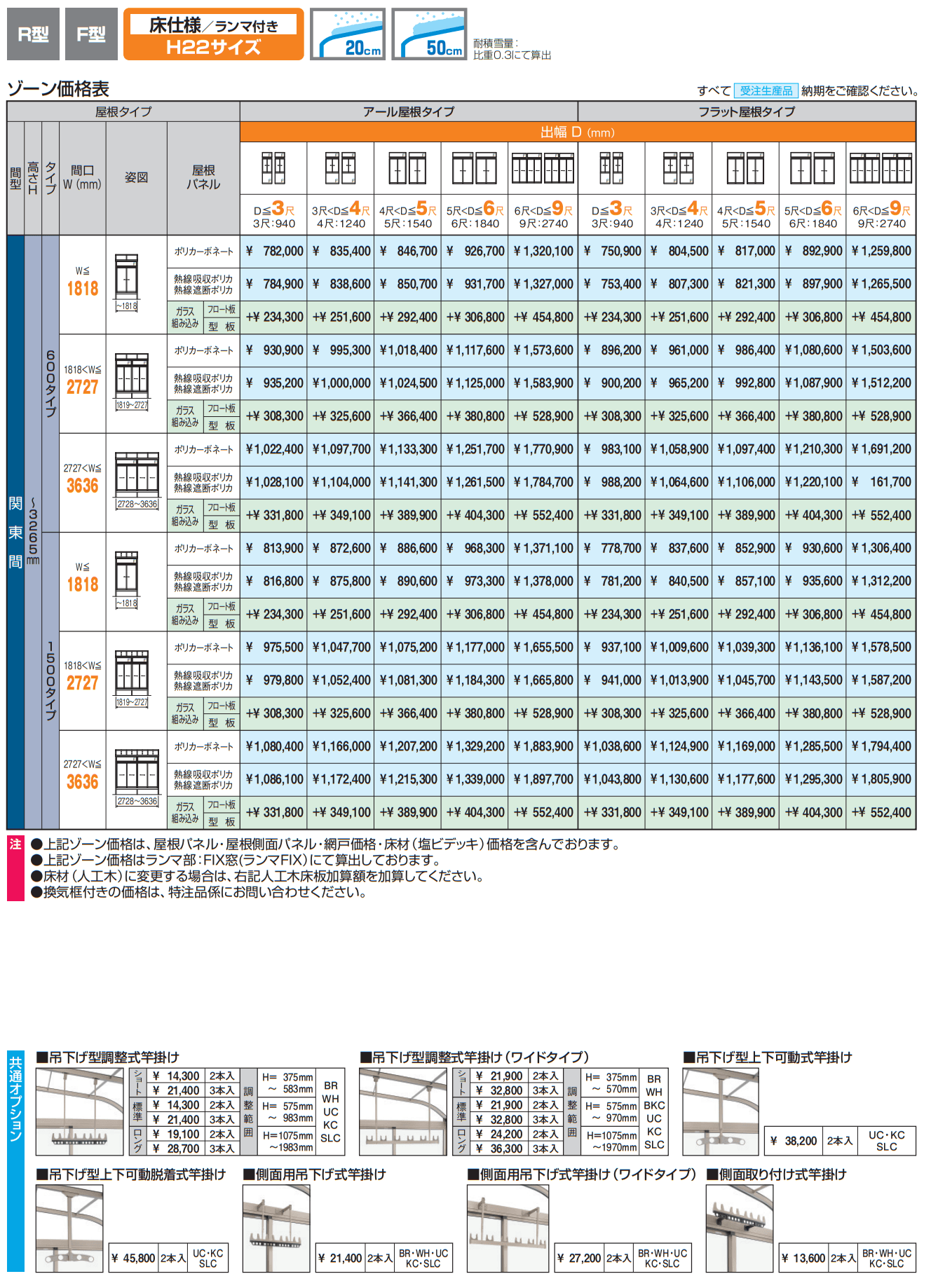Click the orange 出幅 D (mm) header bar

[x=578, y=132]
